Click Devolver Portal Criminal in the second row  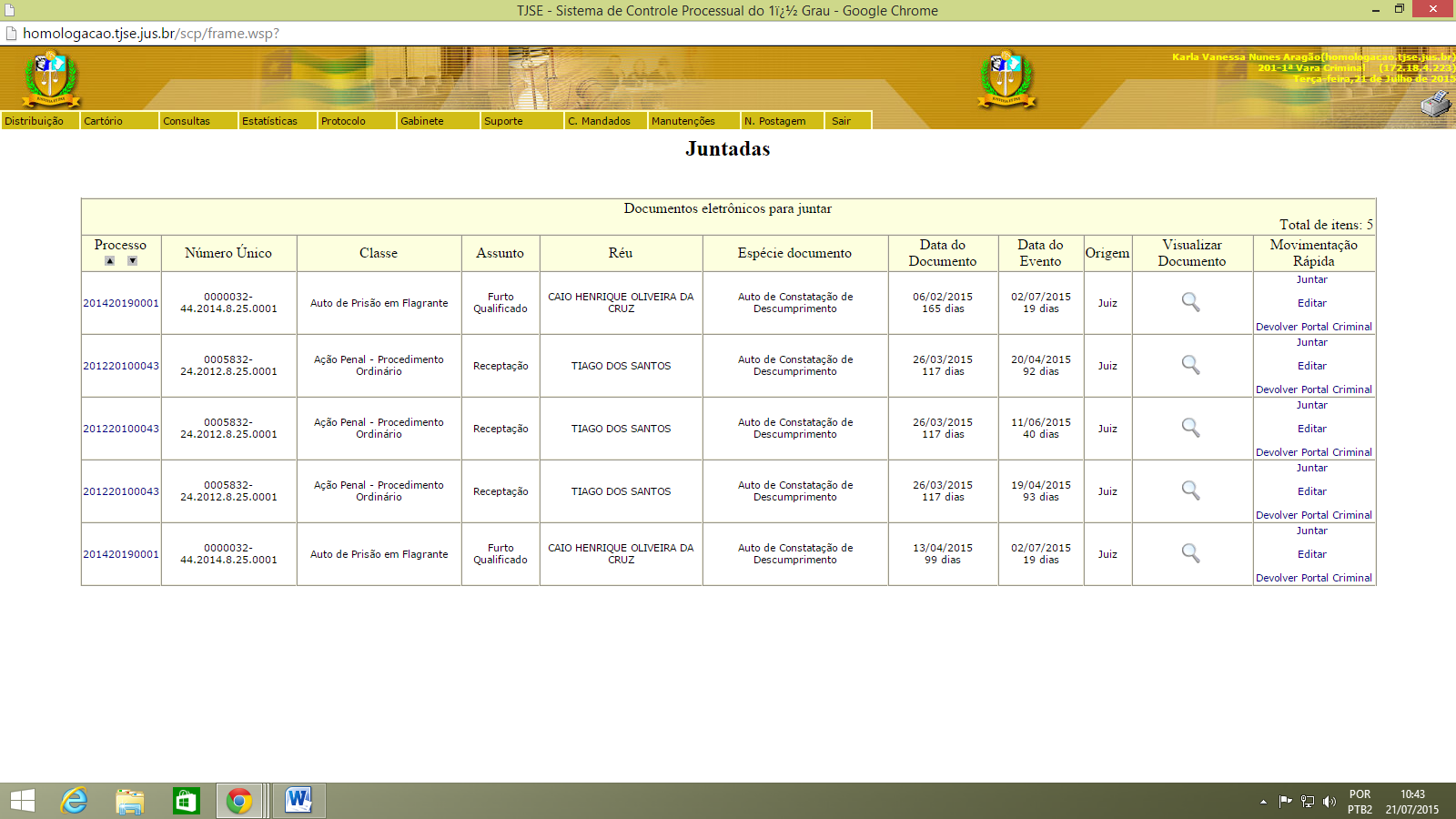[x=1313, y=389]
